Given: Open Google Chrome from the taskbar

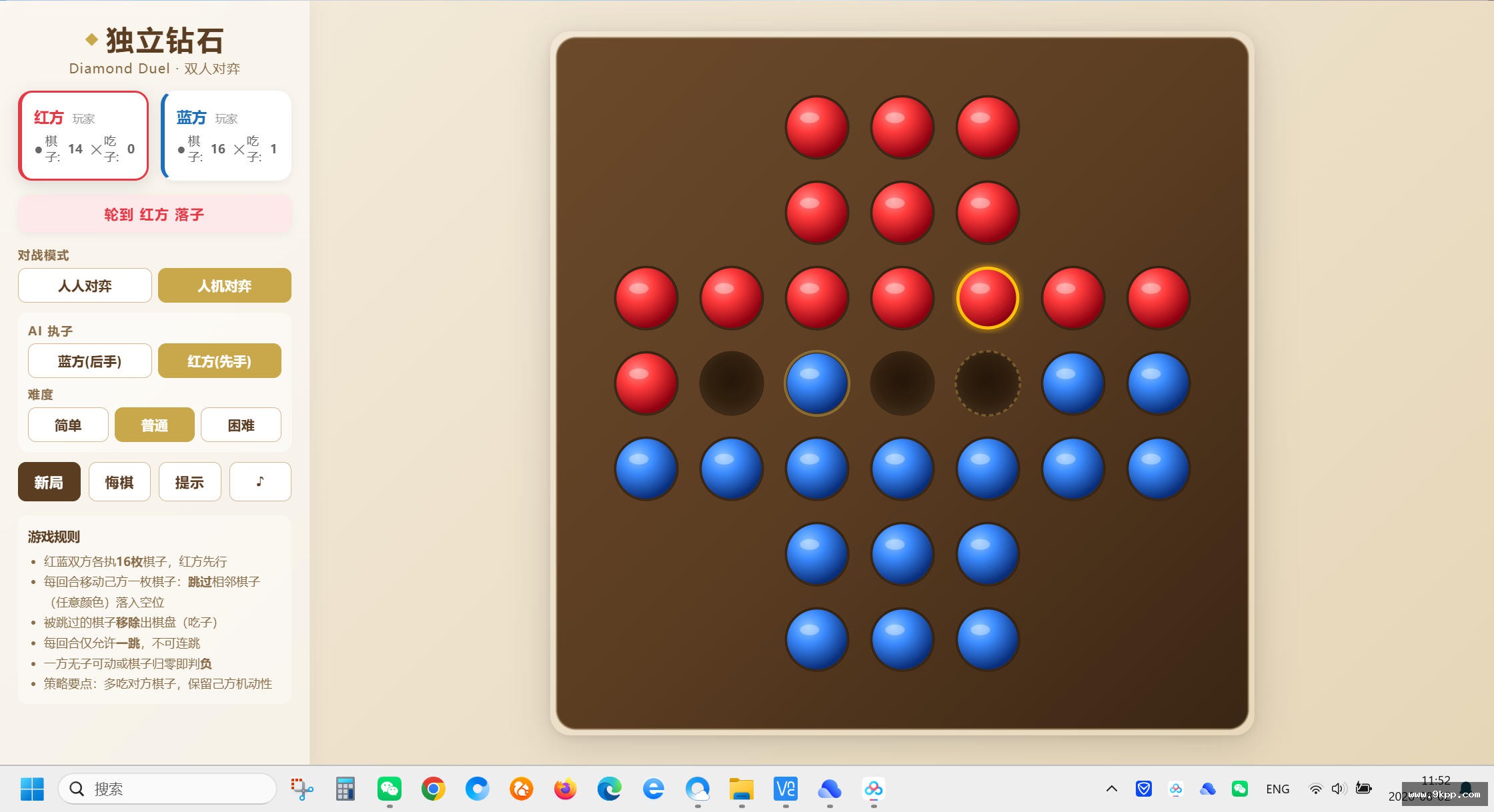Looking at the screenshot, I should pos(434,789).
